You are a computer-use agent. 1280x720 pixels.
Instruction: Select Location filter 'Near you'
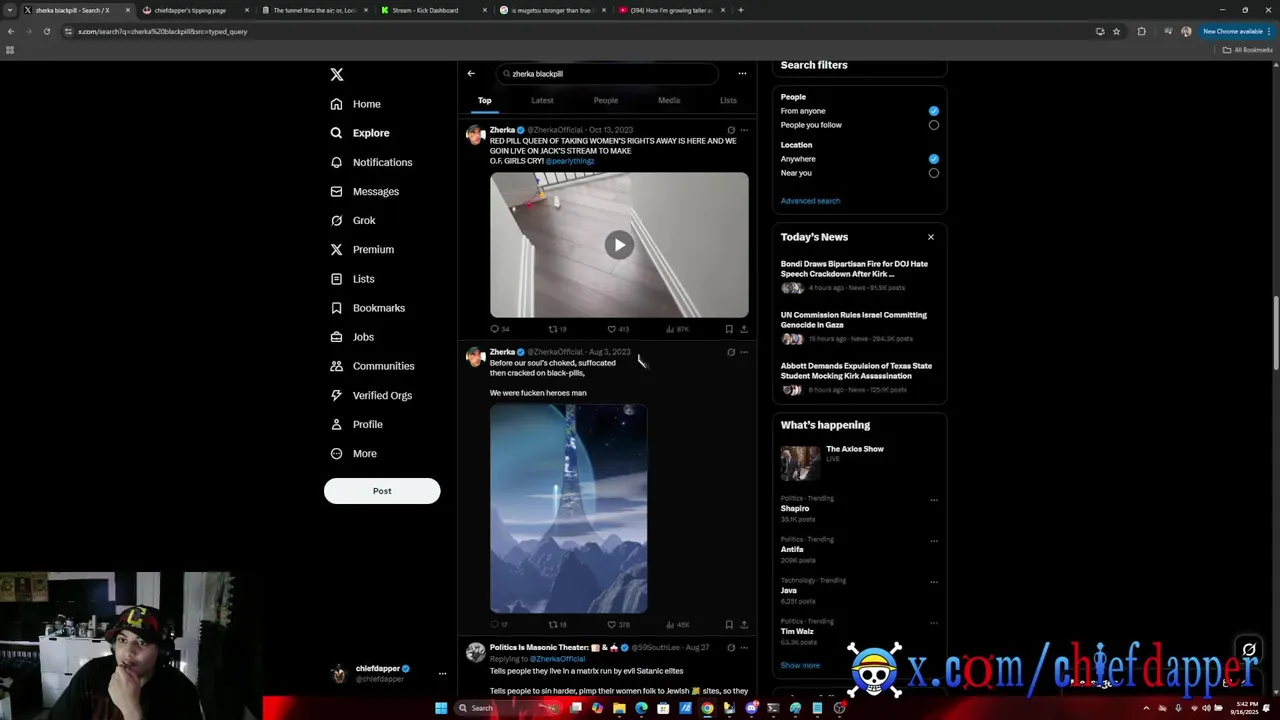click(x=933, y=173)
